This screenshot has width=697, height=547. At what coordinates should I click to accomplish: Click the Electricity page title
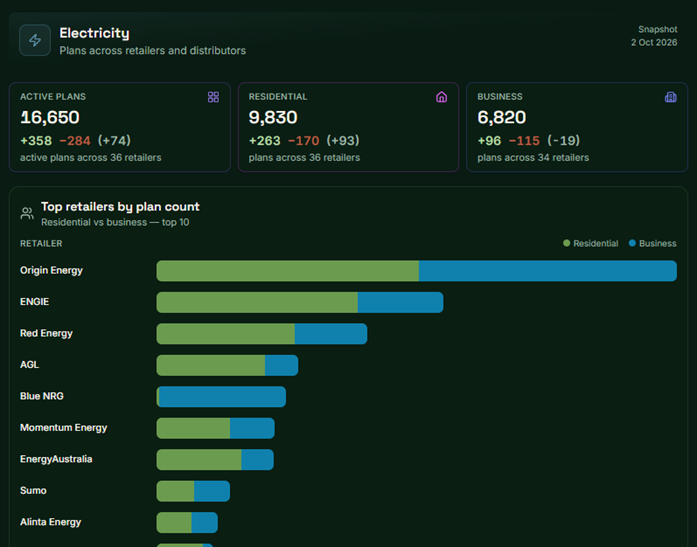[94, 33]
